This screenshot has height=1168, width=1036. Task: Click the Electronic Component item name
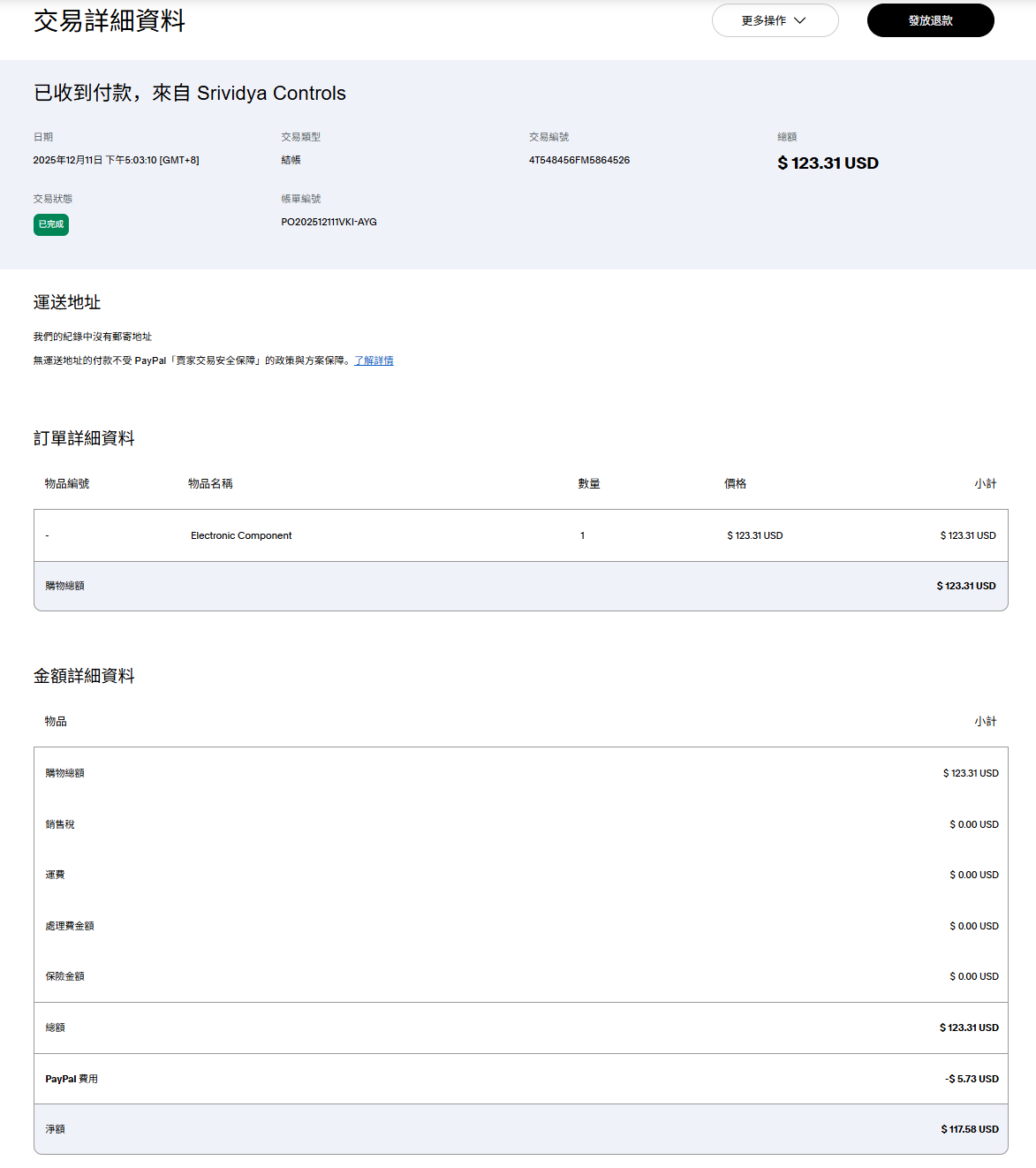click(241, 535)
